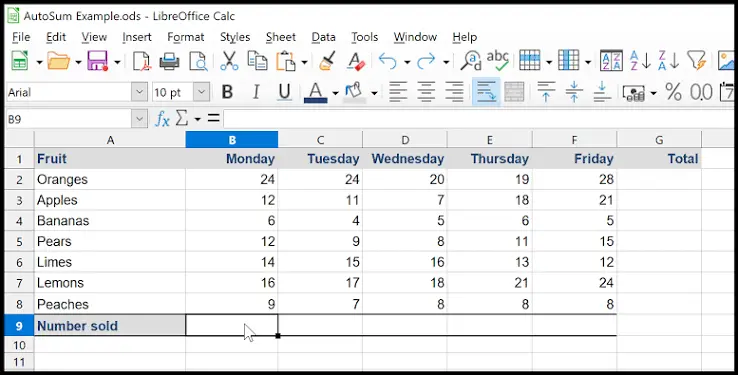Open the Sheet menu
This screenshot has width=738, height=375.
coord(281,37)
